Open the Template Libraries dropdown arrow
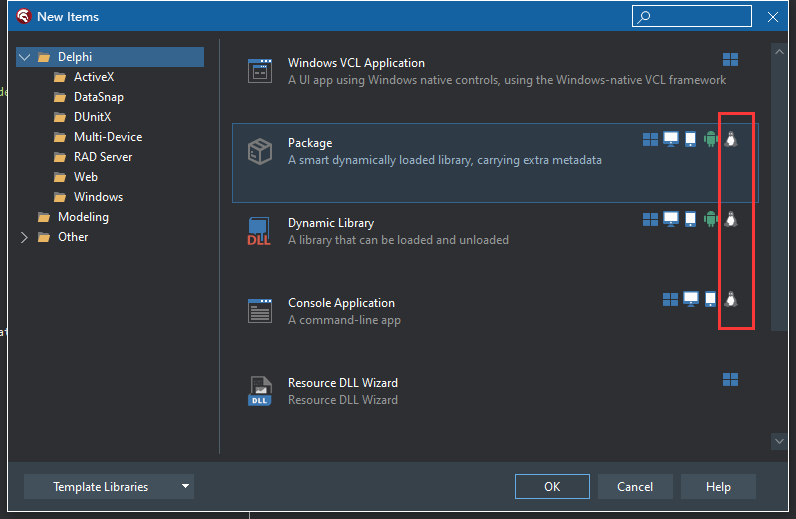Screen dimensions: 796x519 pos(185,486)
